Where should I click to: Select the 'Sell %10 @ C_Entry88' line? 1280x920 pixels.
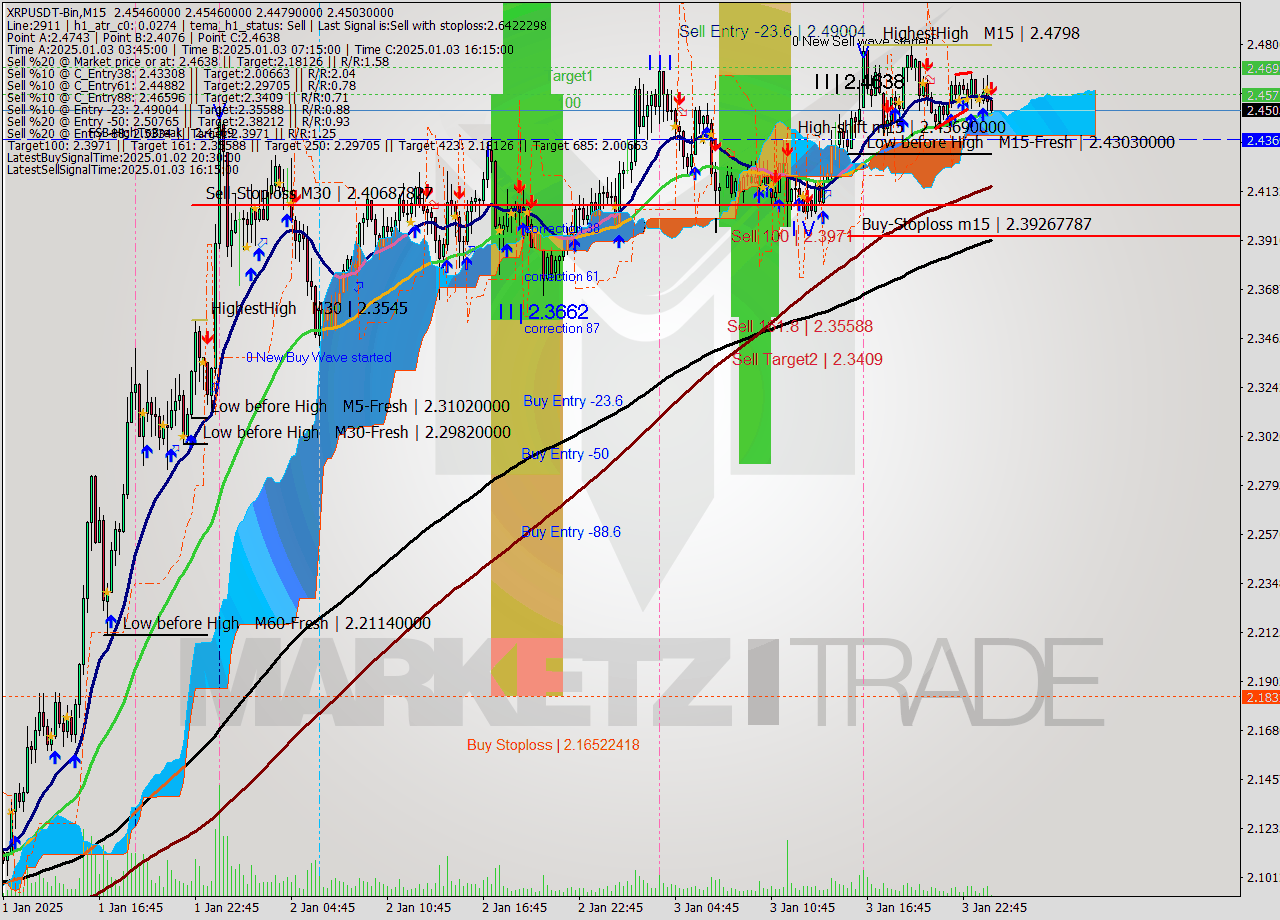tap(177, 97)
